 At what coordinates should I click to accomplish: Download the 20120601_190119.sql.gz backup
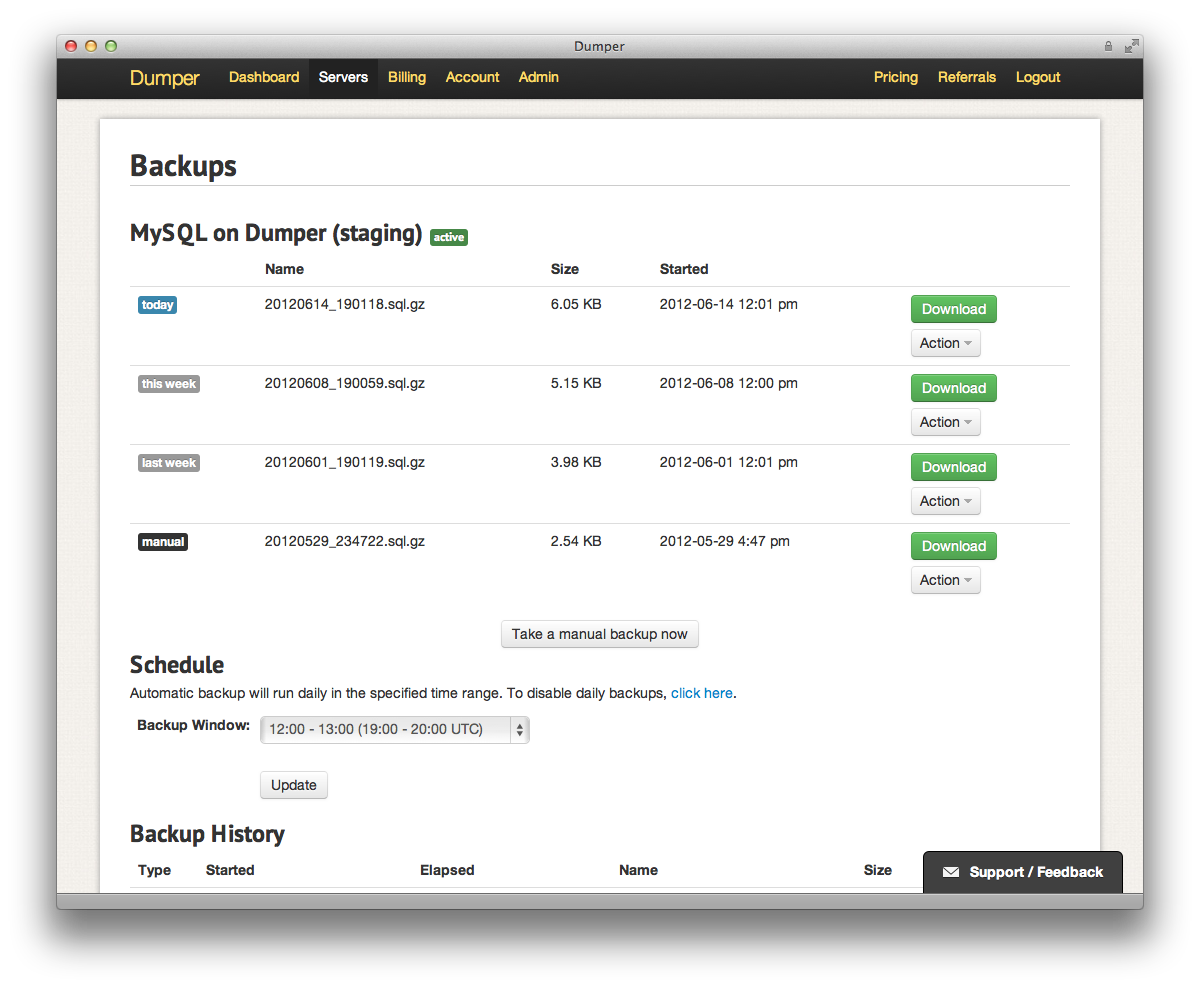pos(954,467)
